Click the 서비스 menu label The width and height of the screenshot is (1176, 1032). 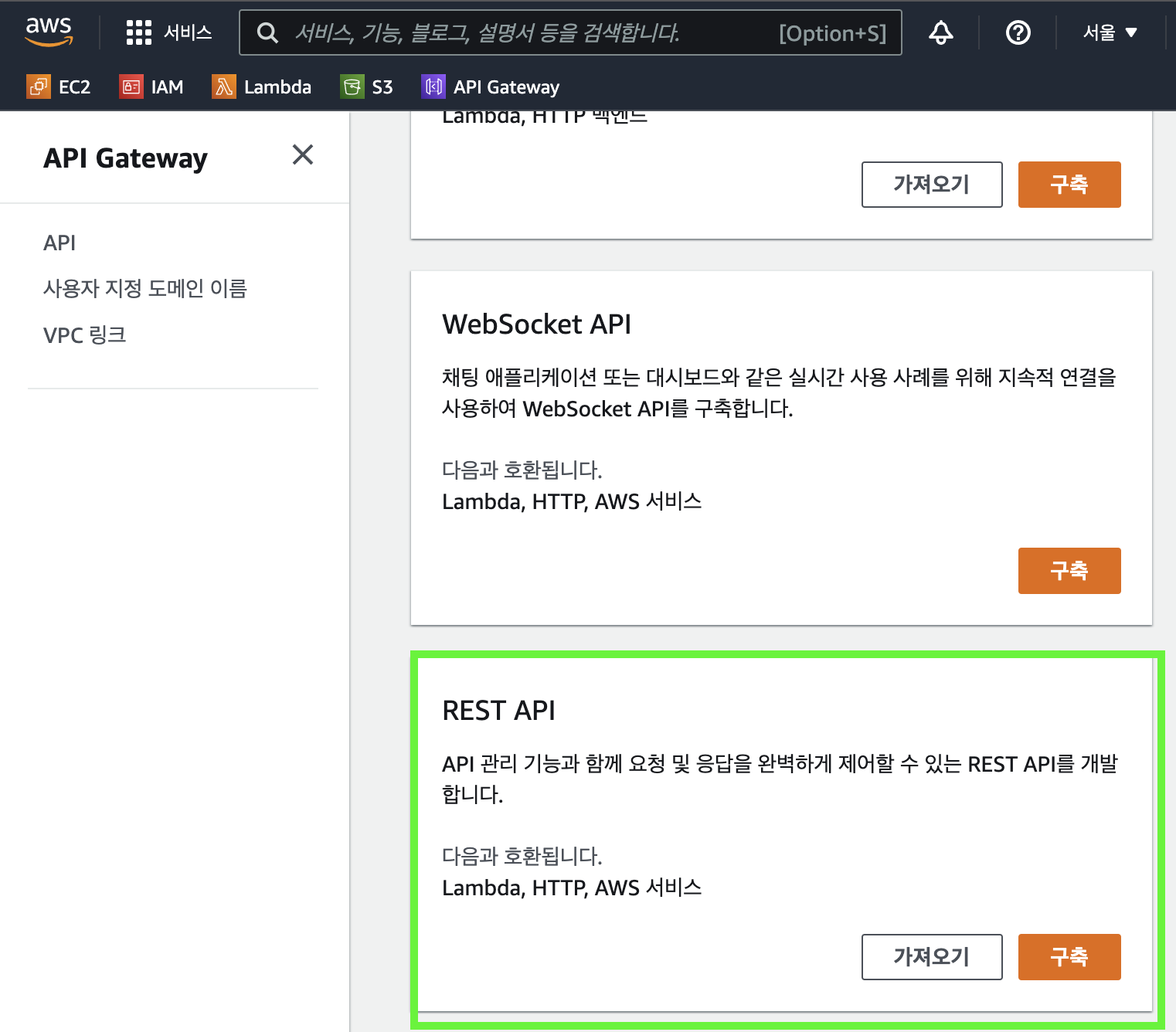pos(188,32)
